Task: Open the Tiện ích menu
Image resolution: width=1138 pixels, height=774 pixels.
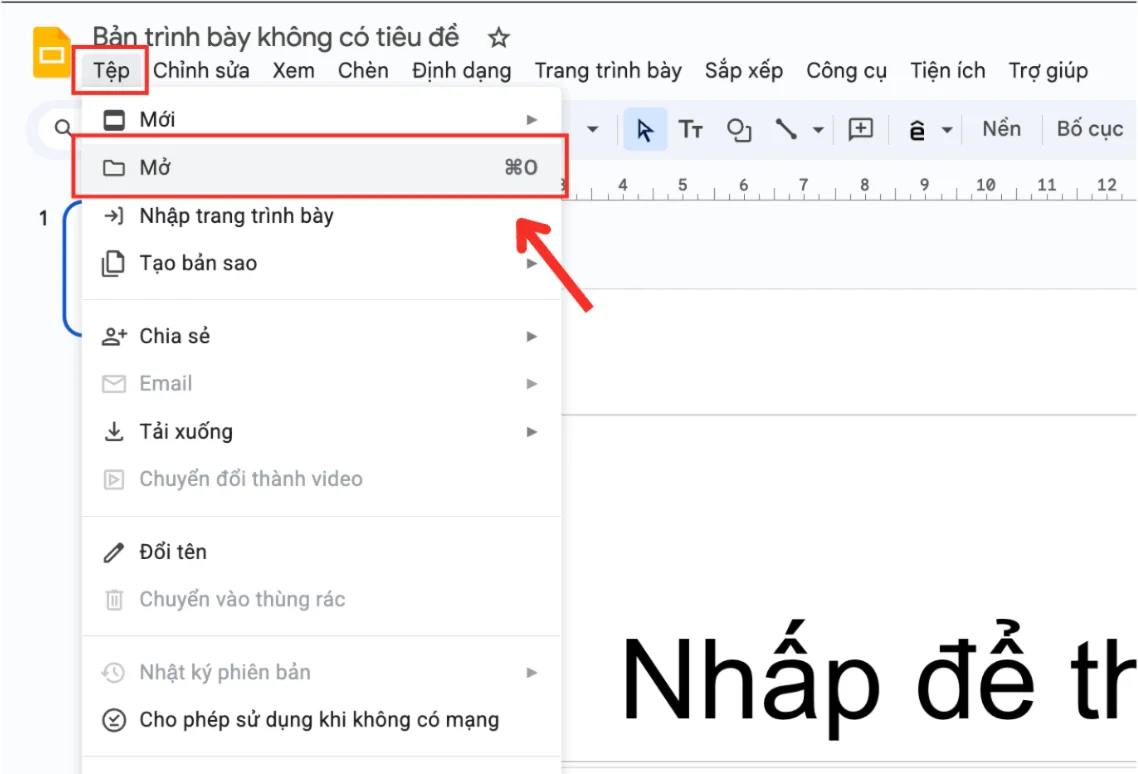Action: 948,70
